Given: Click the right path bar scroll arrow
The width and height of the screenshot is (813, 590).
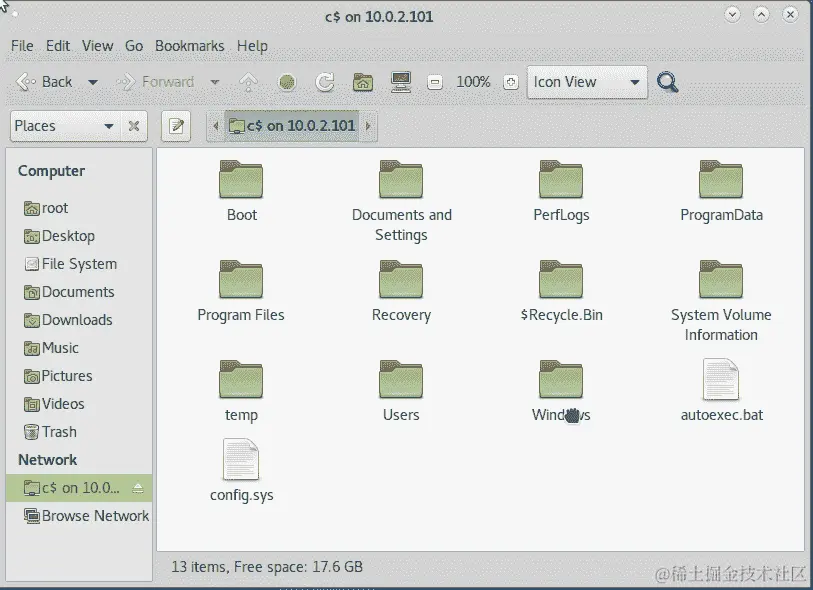Looking at the screenshot, I should tap(368, 126).
